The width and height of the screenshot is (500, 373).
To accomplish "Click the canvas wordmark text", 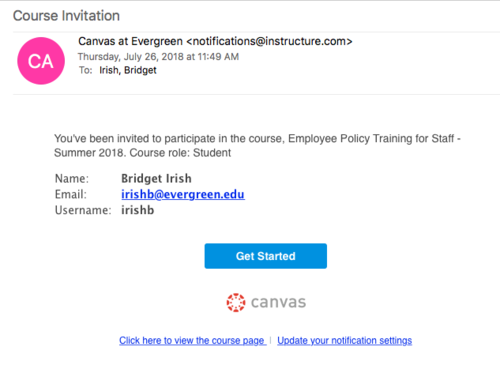I will 278,303.
